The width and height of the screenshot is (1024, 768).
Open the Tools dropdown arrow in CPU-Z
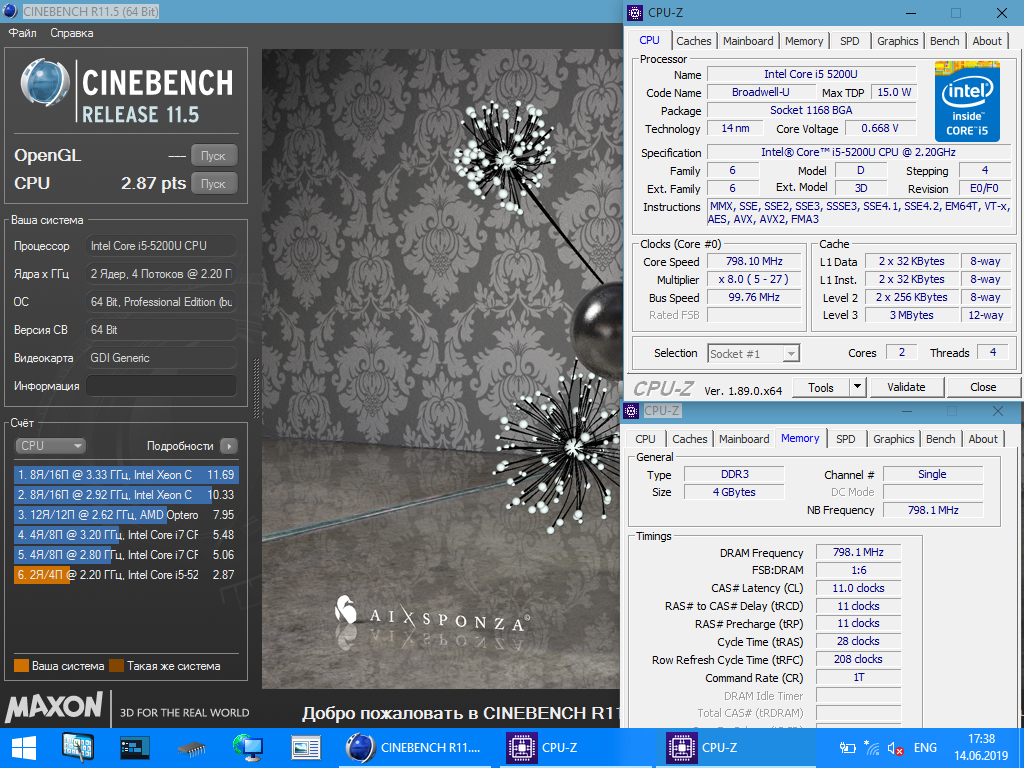click(x=857, y=387)
